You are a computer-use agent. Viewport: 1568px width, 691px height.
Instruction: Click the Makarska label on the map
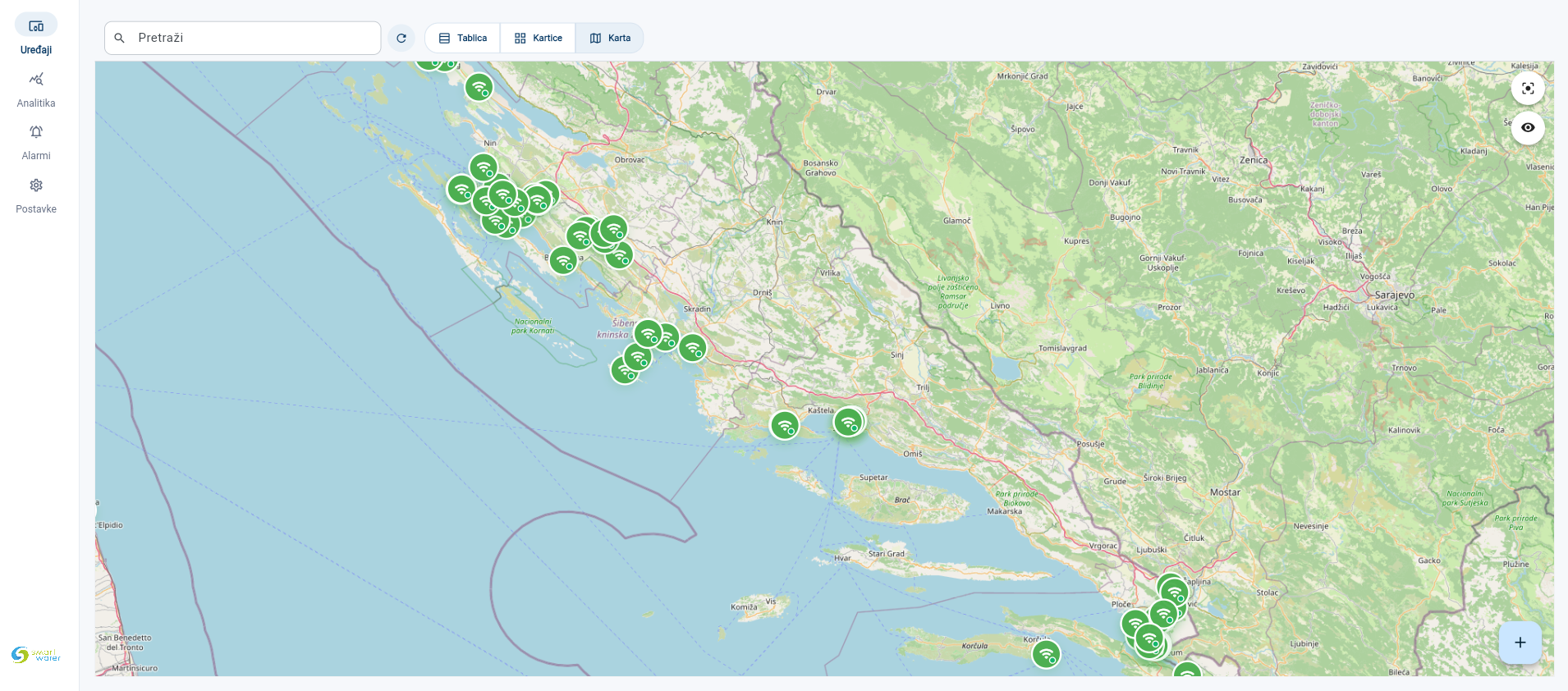[x=1005, y=511]
